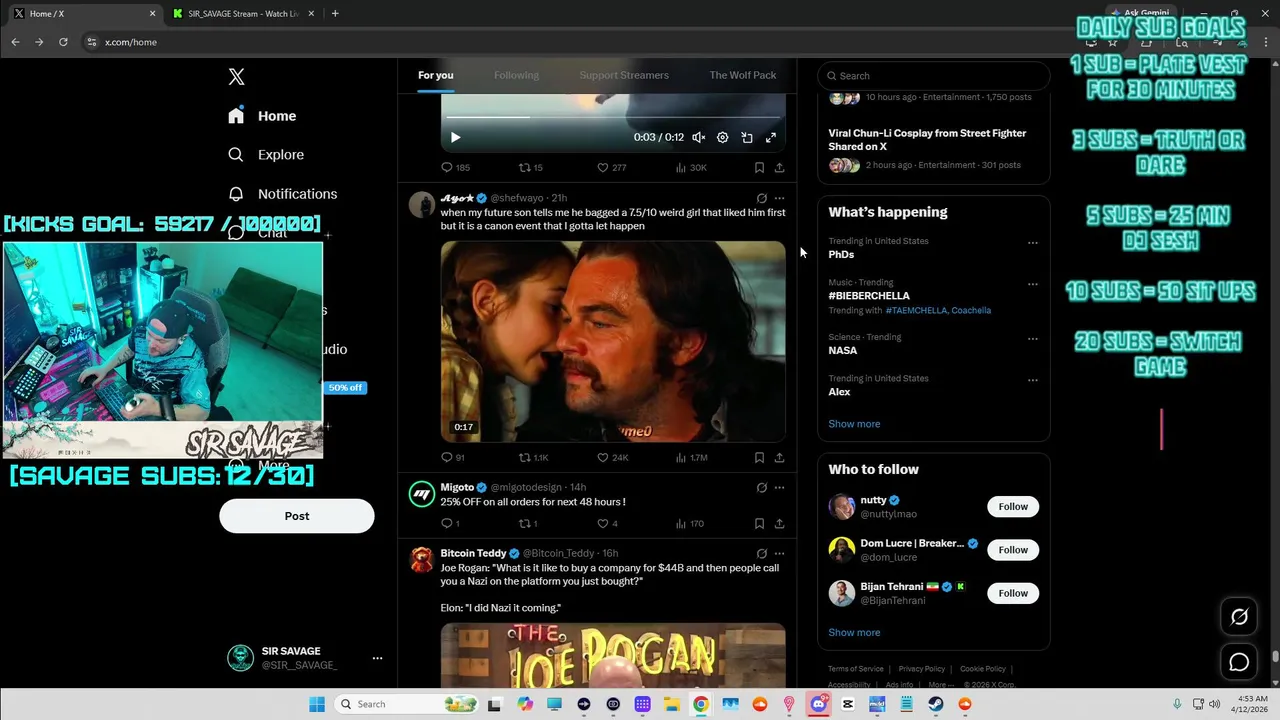Click the Post button
This screenshot has width=1280, height=720.
click(297, 516)
